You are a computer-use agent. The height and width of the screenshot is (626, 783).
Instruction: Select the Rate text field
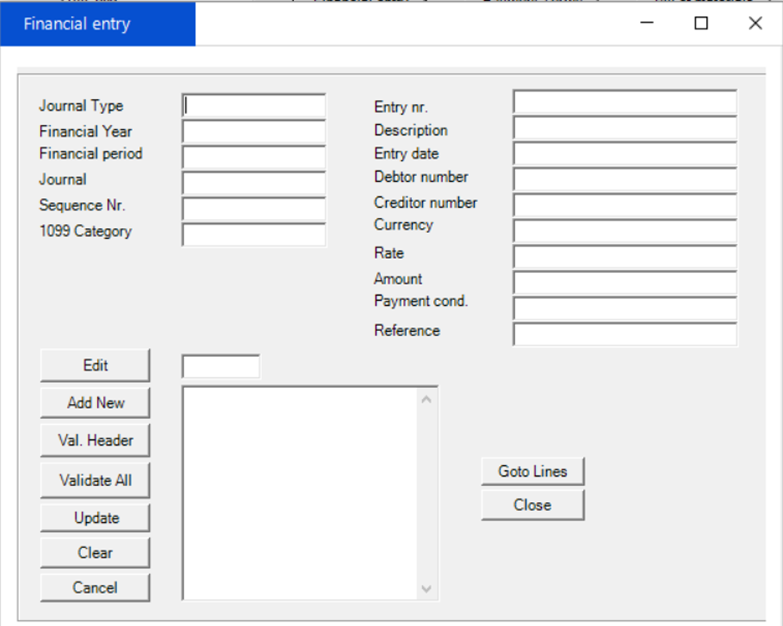pyautogui.click(x=625, y=257)
